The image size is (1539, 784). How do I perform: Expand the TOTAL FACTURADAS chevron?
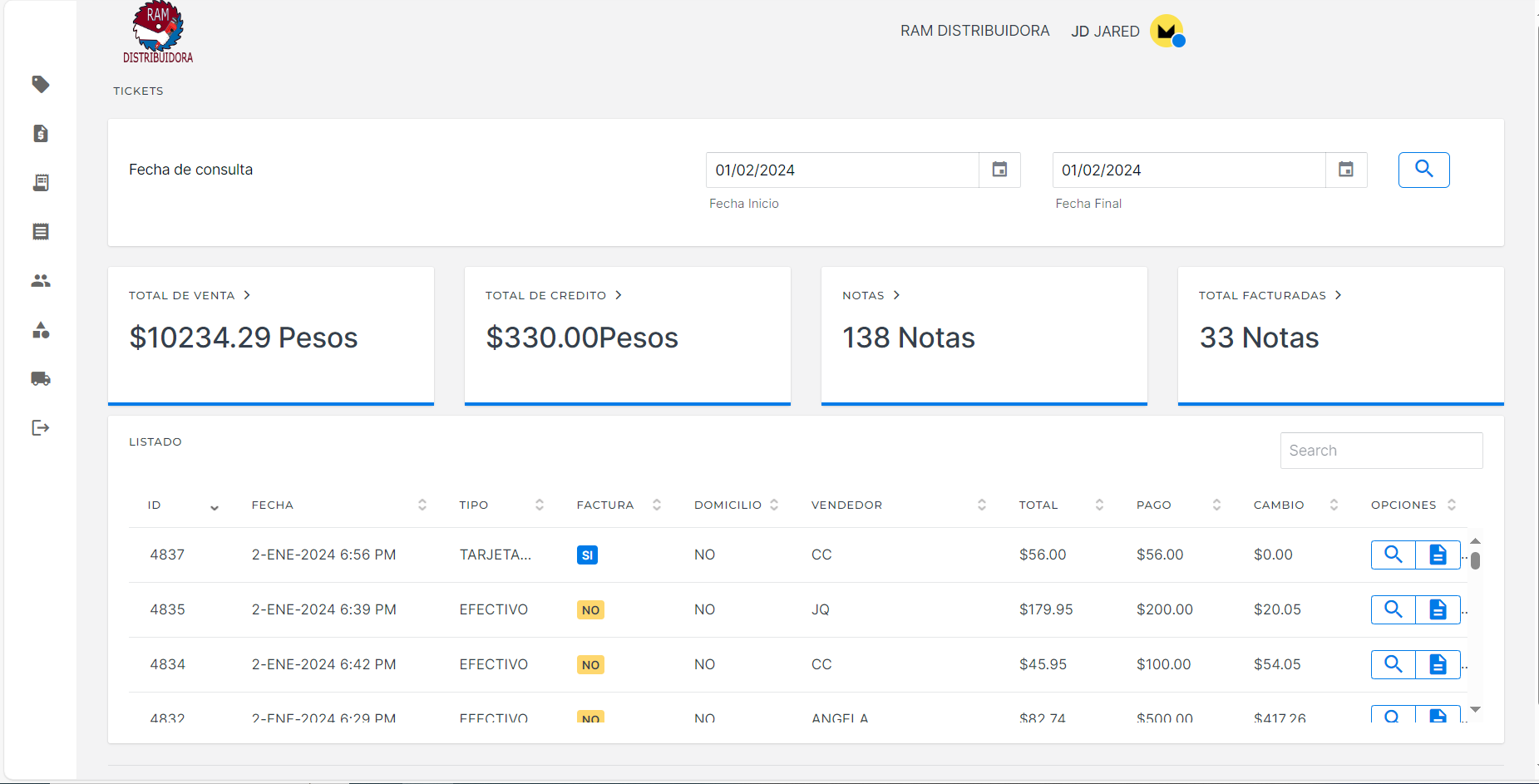pyautogui.click(x=1338, y=295)
